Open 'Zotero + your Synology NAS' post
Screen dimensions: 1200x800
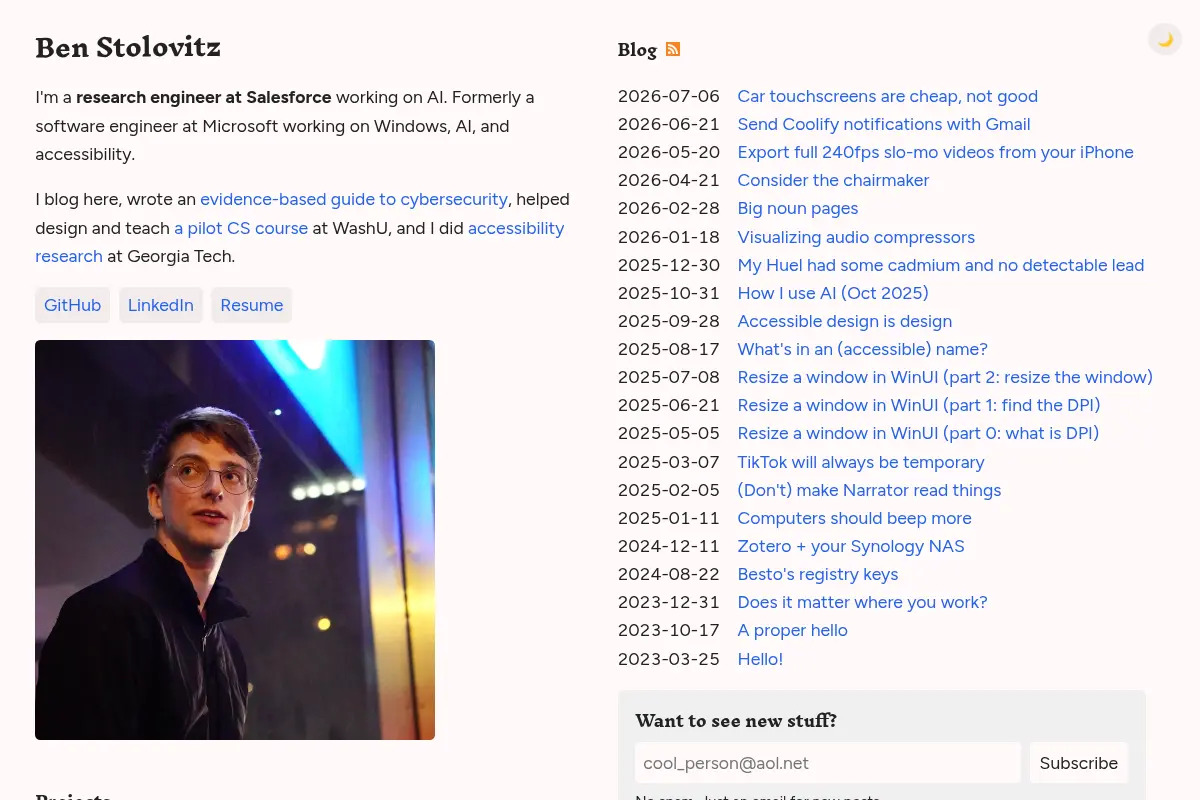pos(851,546)
